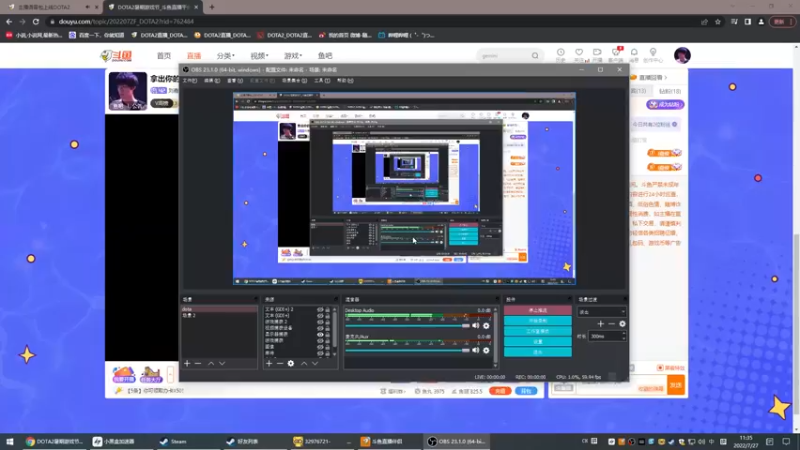This screenshot has height=450, width=800.
Task: Expand Douyu 视频 nav dropdown
Action: click(x=259, y=56)
